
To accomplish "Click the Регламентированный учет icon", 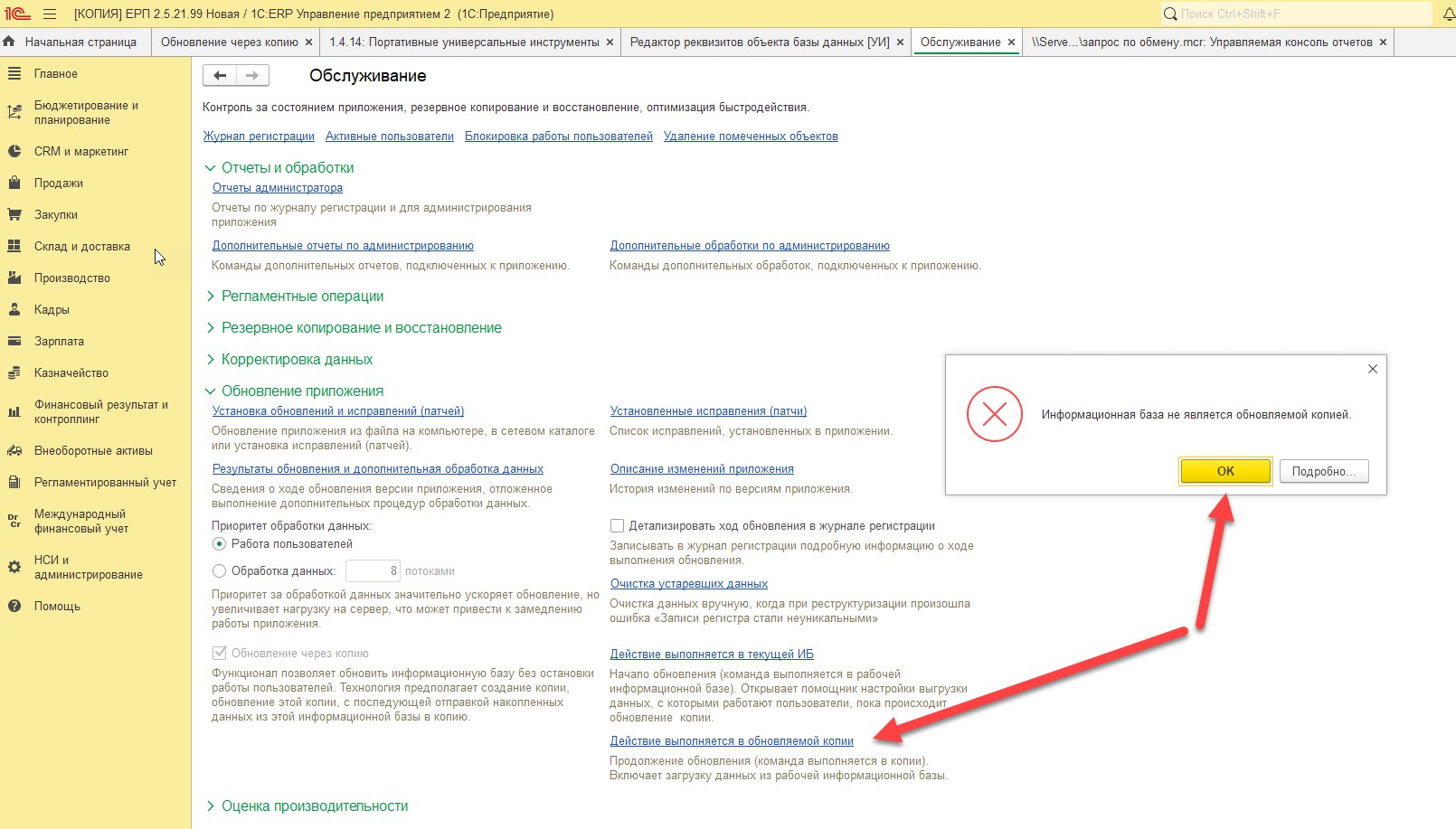I will [x=14, y=482].
